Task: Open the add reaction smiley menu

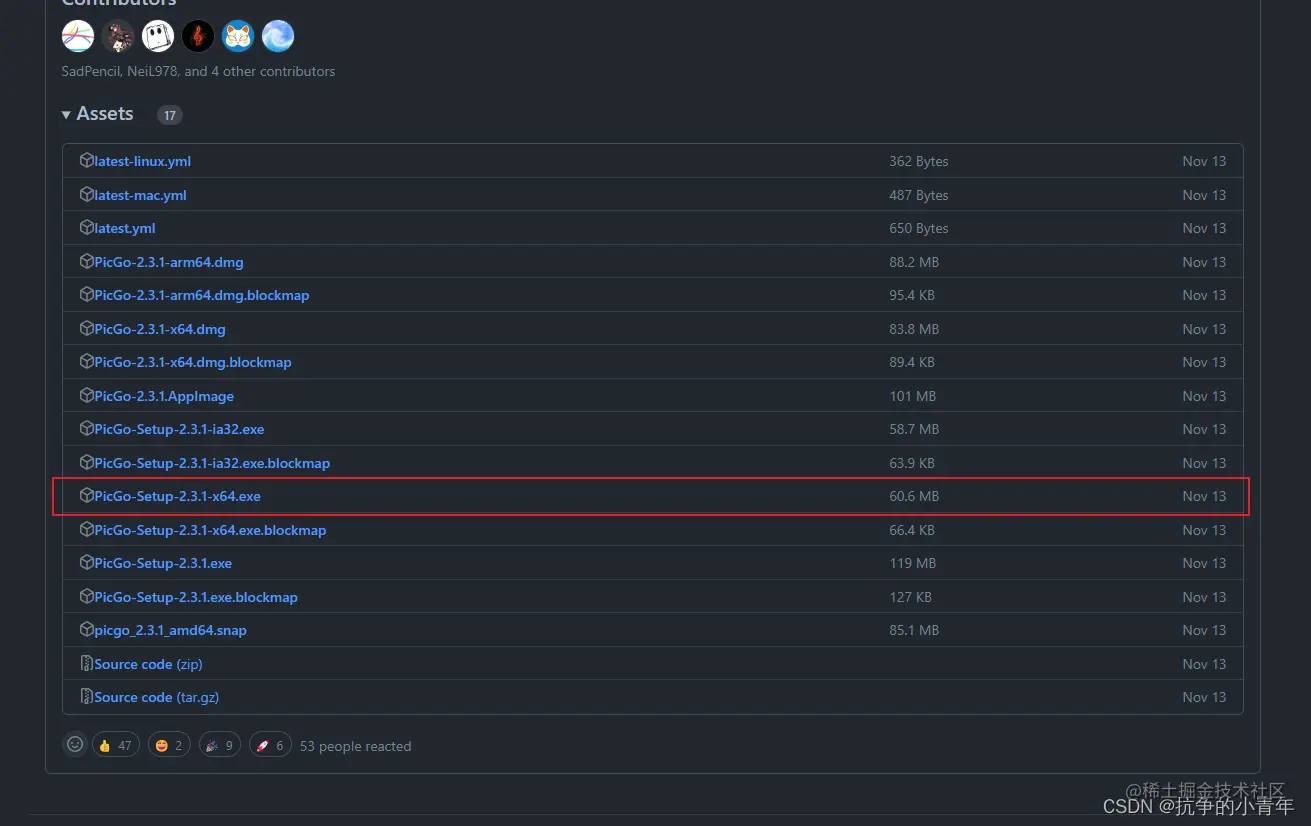Action: [75, 745]
